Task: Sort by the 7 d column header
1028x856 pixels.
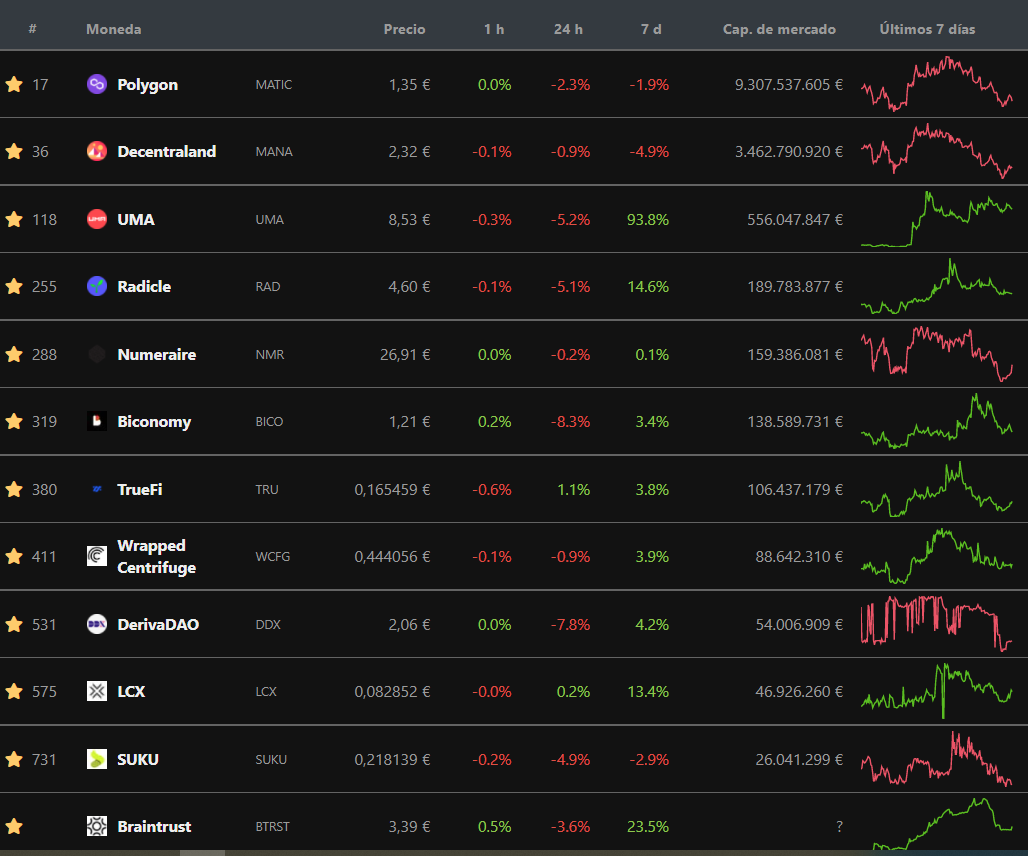Action: click(651, 29)
